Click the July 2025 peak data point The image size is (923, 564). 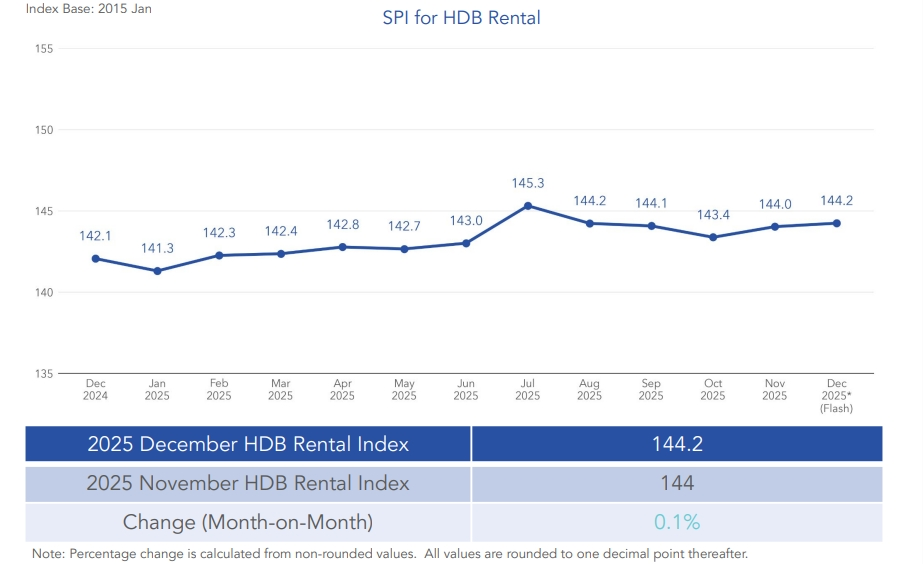528,206
